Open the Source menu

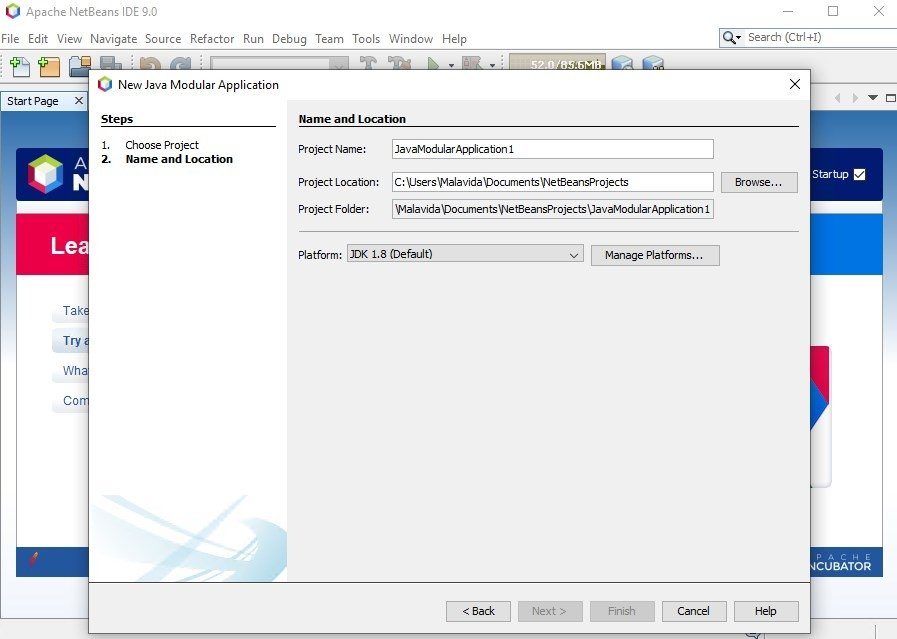(163, 39)
